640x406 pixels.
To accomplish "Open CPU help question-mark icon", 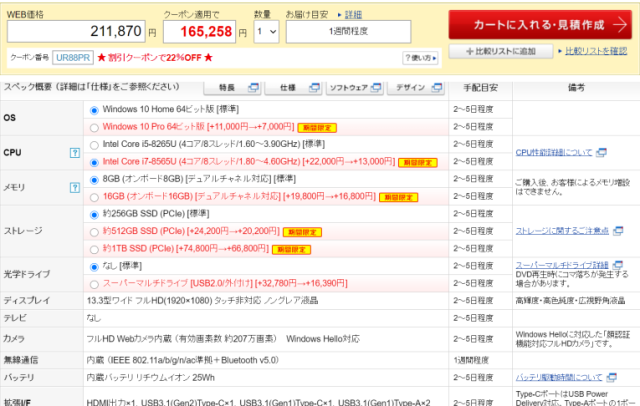I will coord(75,153).
